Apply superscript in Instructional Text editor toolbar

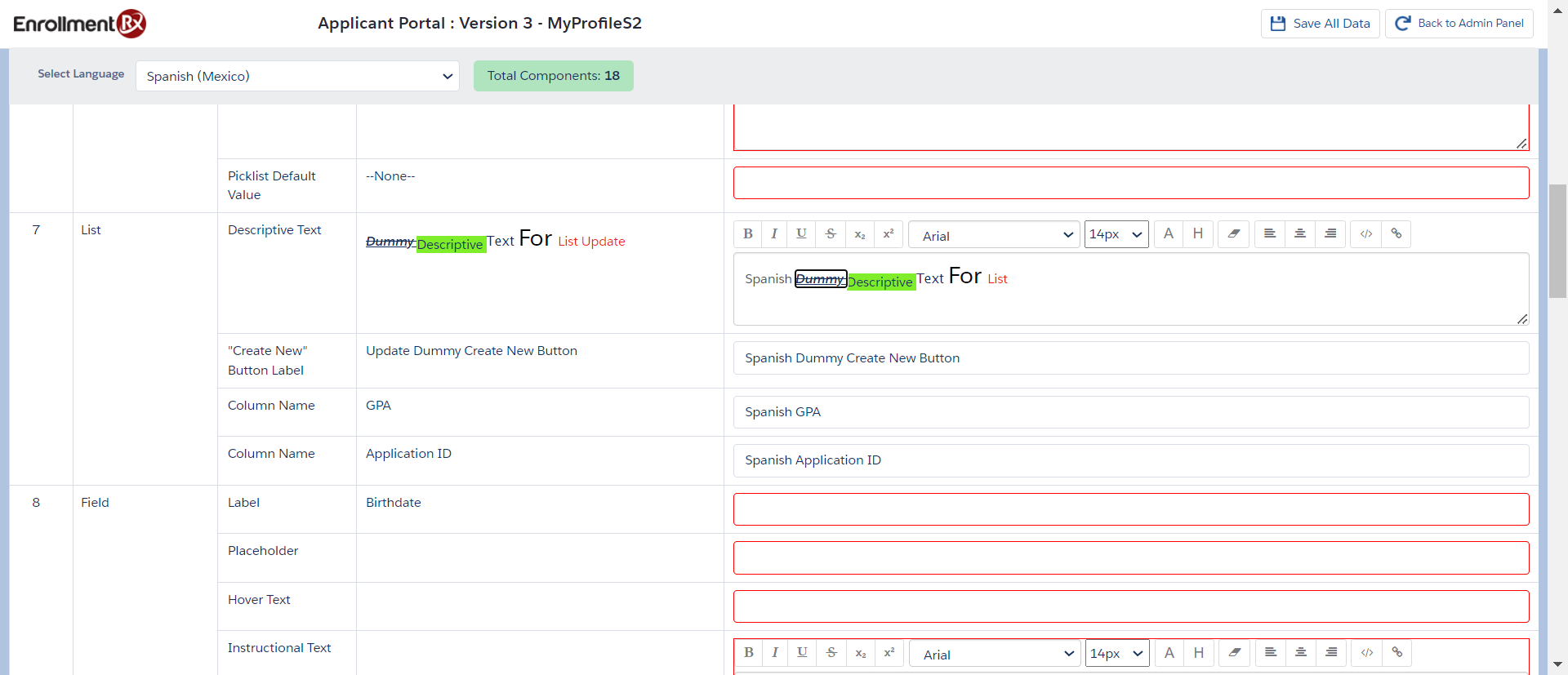click(x=889, y=653)
